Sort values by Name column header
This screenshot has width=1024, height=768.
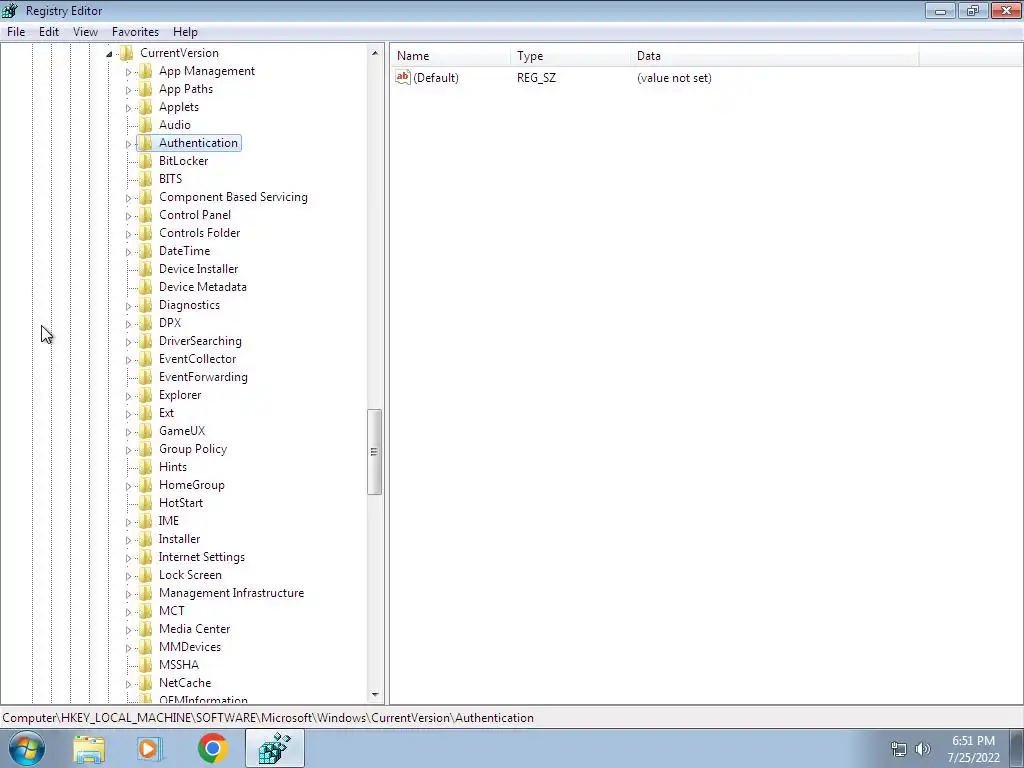[x=451, y=56]
